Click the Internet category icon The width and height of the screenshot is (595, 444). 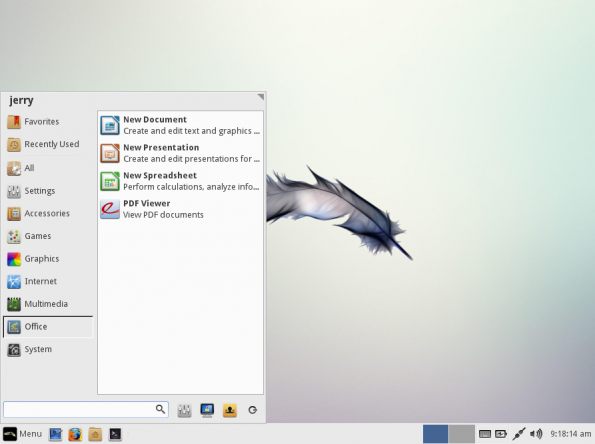14,282
